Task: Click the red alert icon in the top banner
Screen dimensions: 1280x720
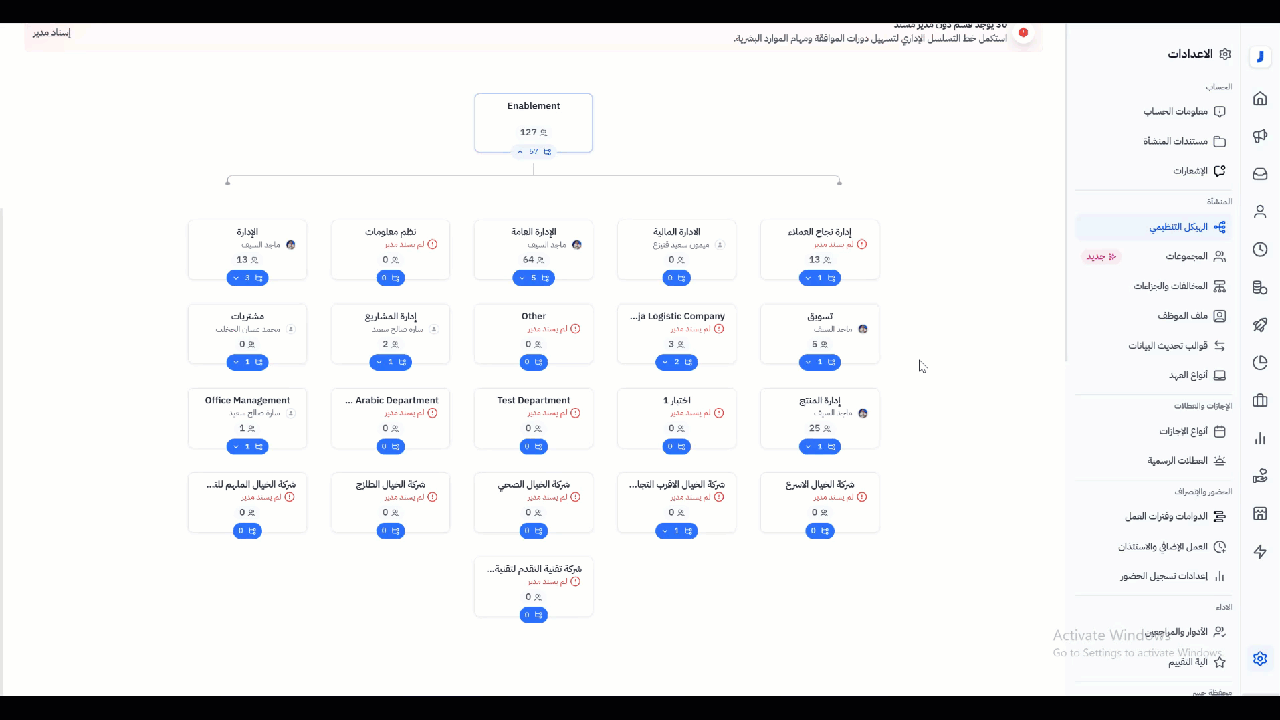Action: coord(1023,33)
